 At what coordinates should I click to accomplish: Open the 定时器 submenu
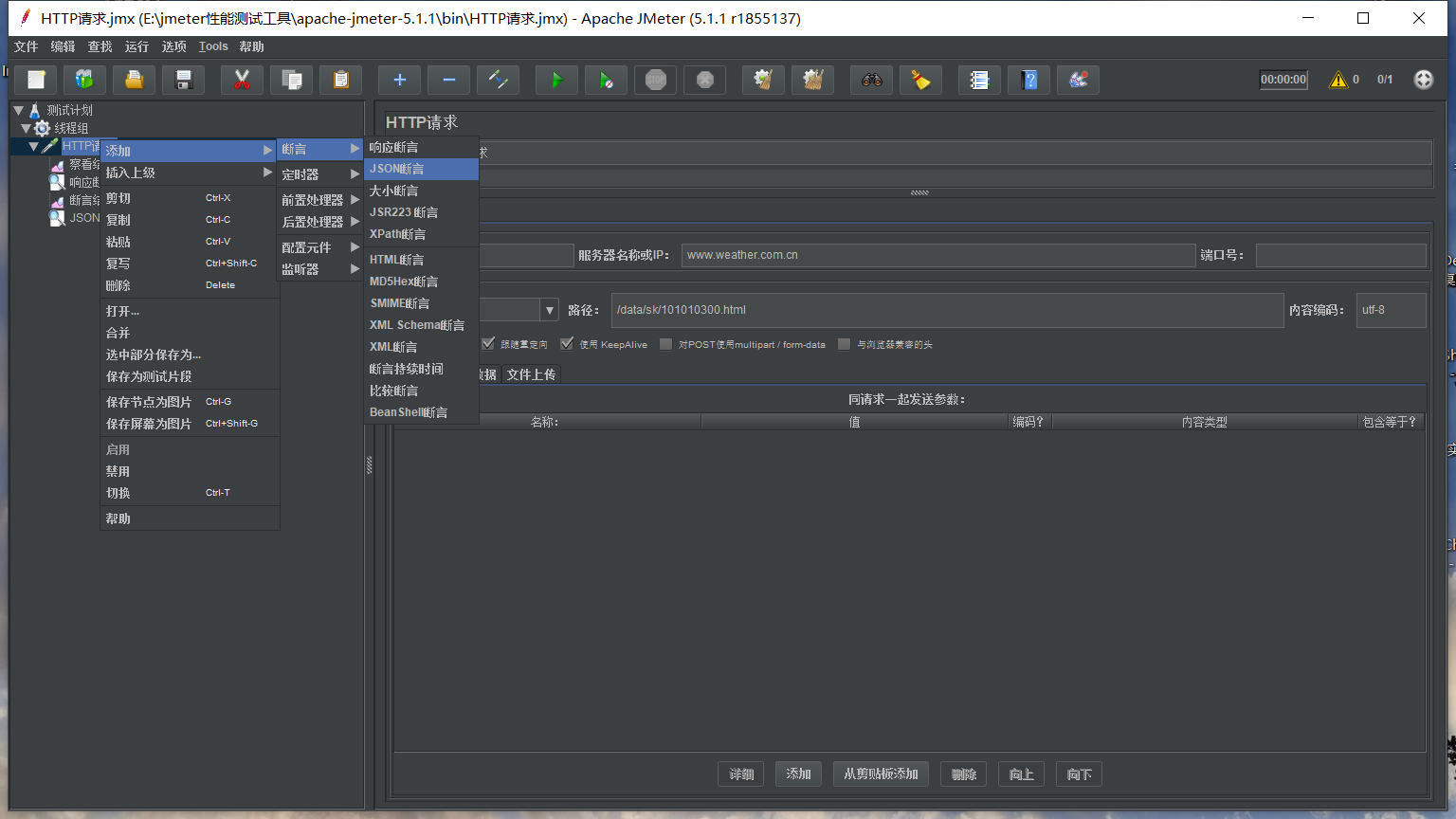click(x=320, y=174)
